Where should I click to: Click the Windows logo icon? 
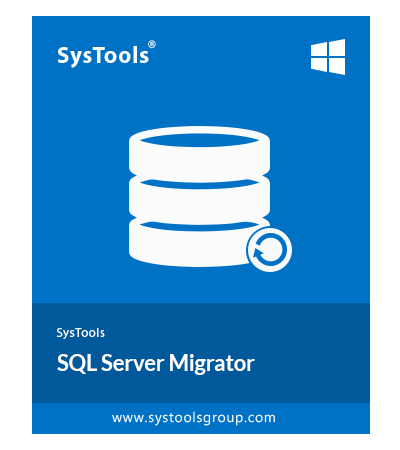pos(328,57)
